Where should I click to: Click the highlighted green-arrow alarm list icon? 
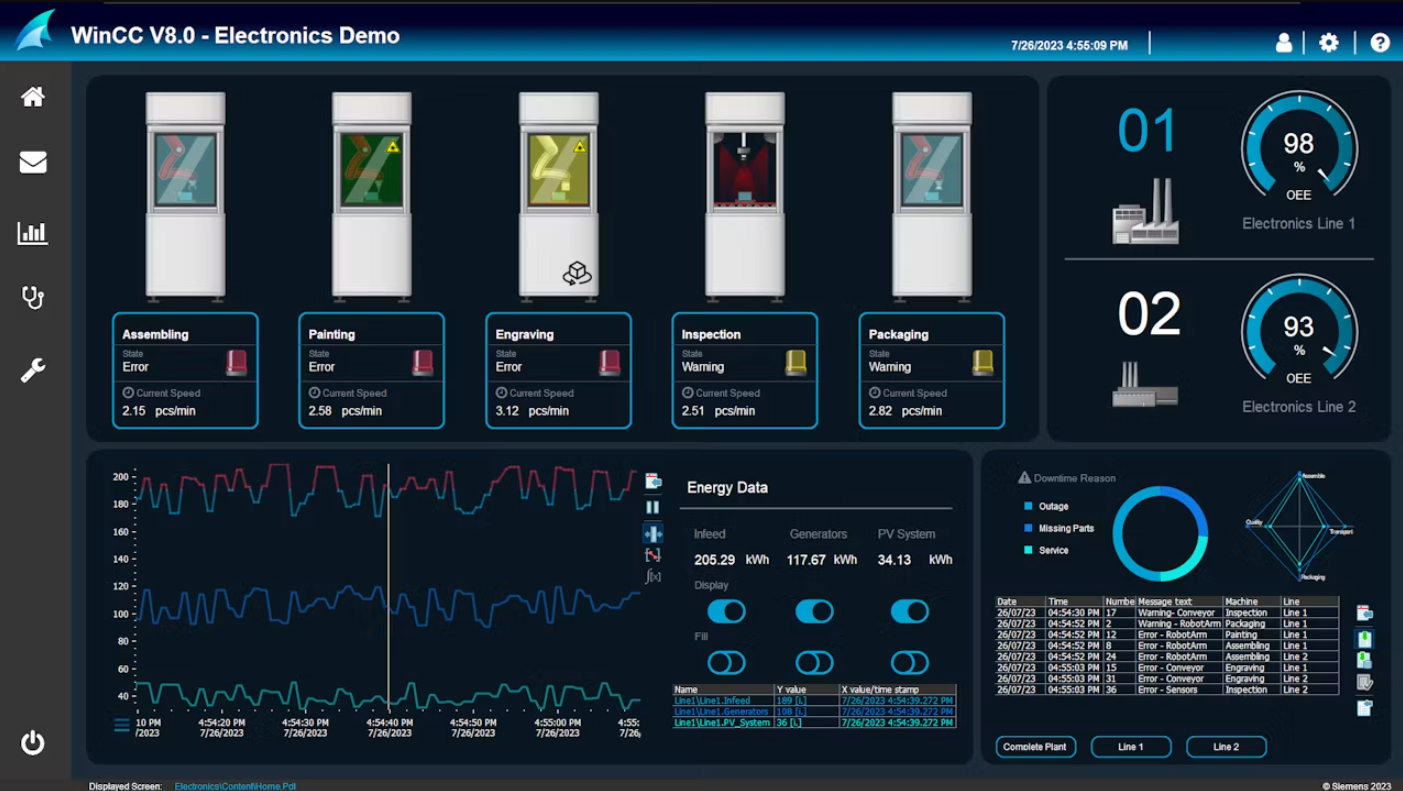[x=1365, y=638]
